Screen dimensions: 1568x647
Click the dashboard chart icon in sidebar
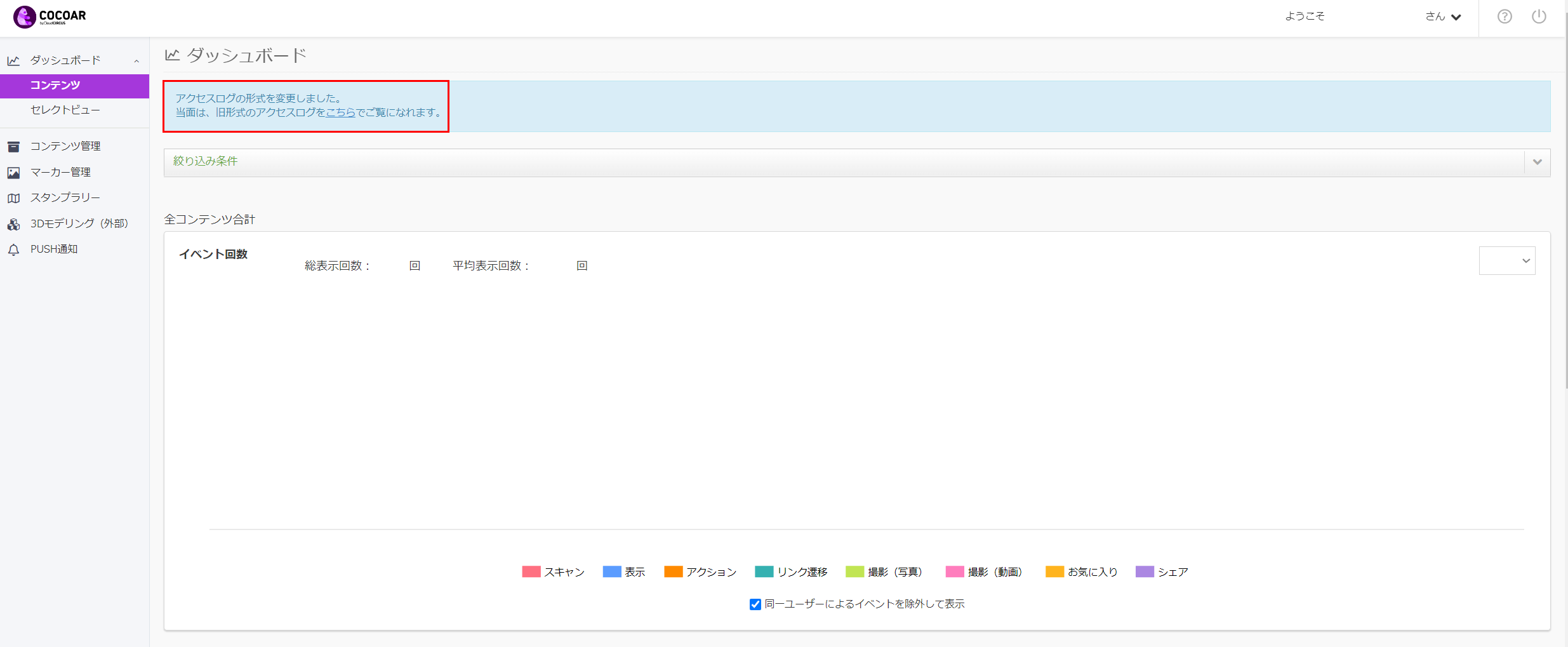pyautogui.click(x=13, y=61)
